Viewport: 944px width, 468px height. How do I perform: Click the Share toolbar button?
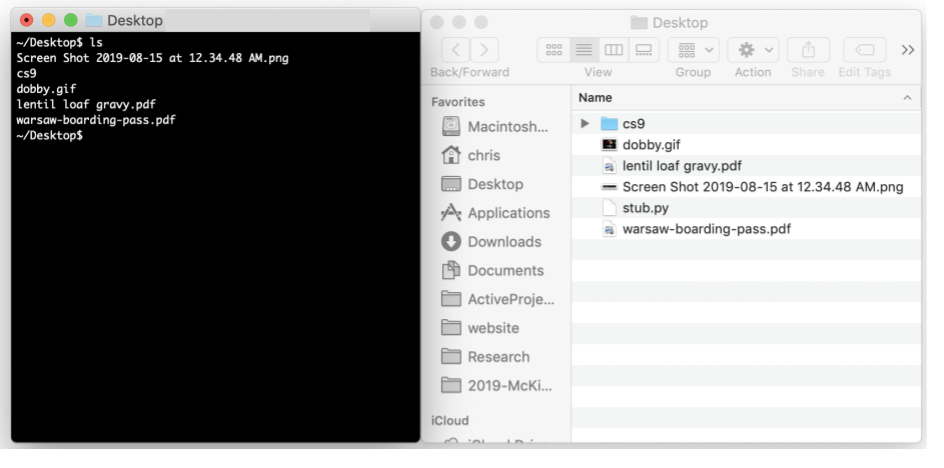click(808, 50)
